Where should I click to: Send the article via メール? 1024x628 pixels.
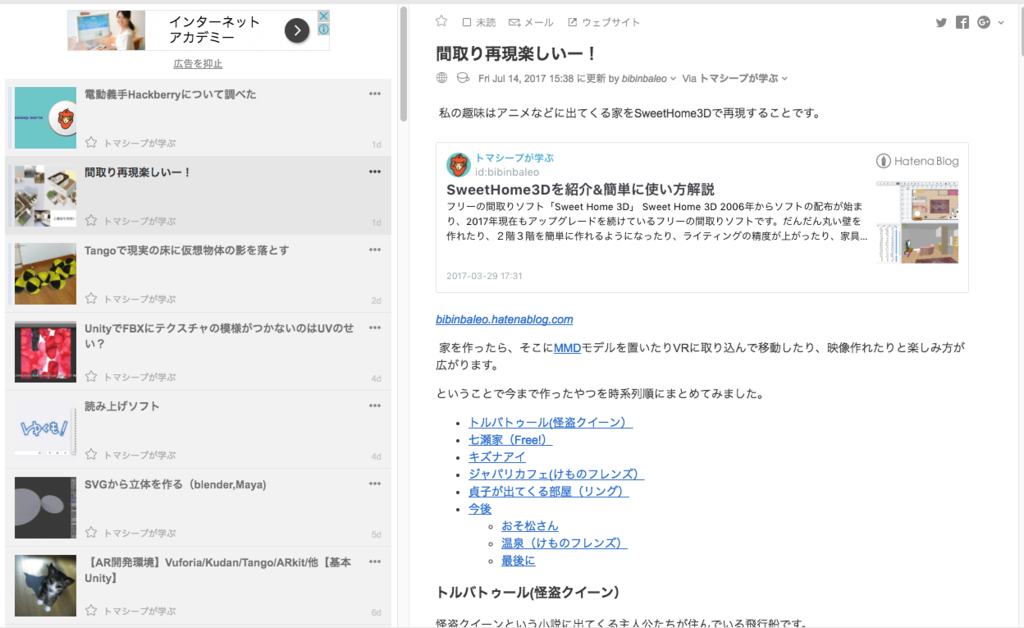click(x=531, y=22)
